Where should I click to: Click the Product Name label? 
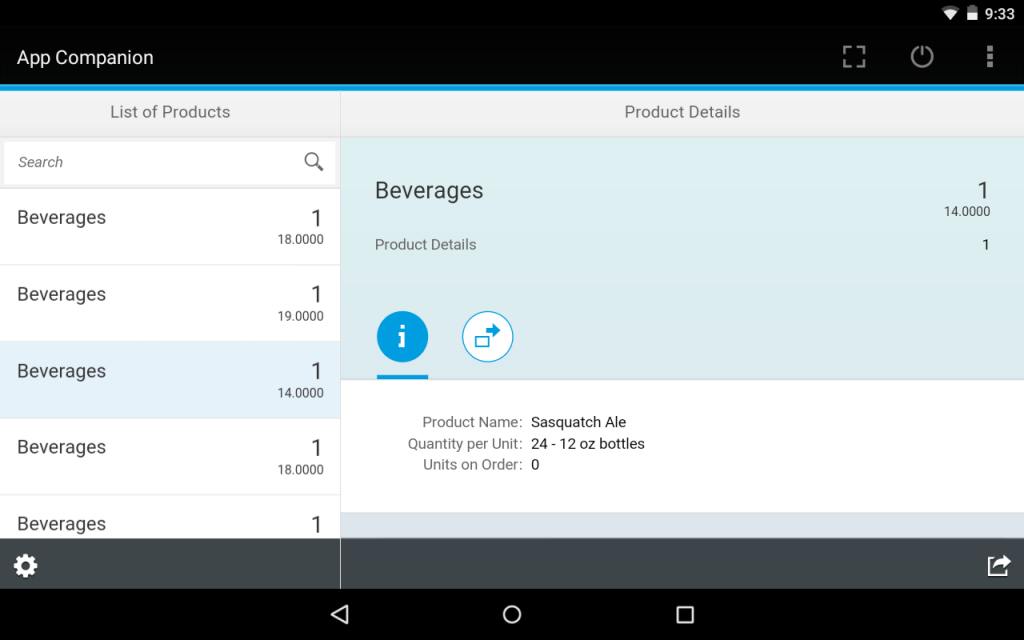pyautogui.click(x=472, y=423)
